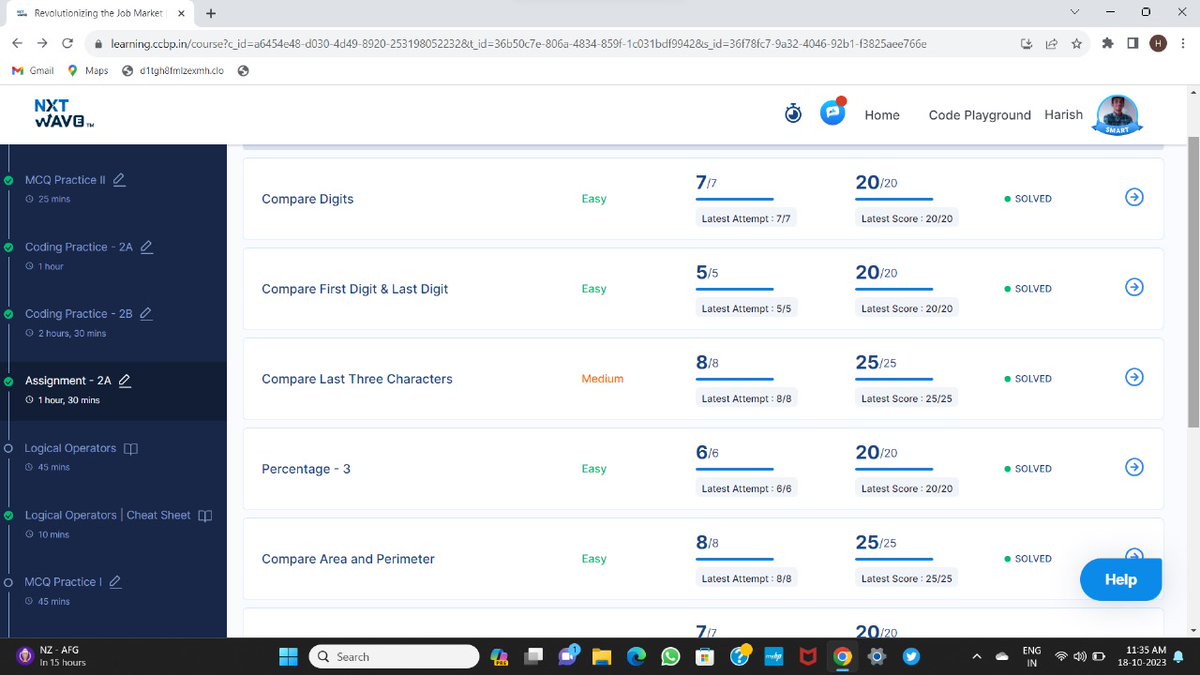The image size is (1200, 675).
Task: Open Microsoft Edge from the taskbar
Action: pos(636,656)
